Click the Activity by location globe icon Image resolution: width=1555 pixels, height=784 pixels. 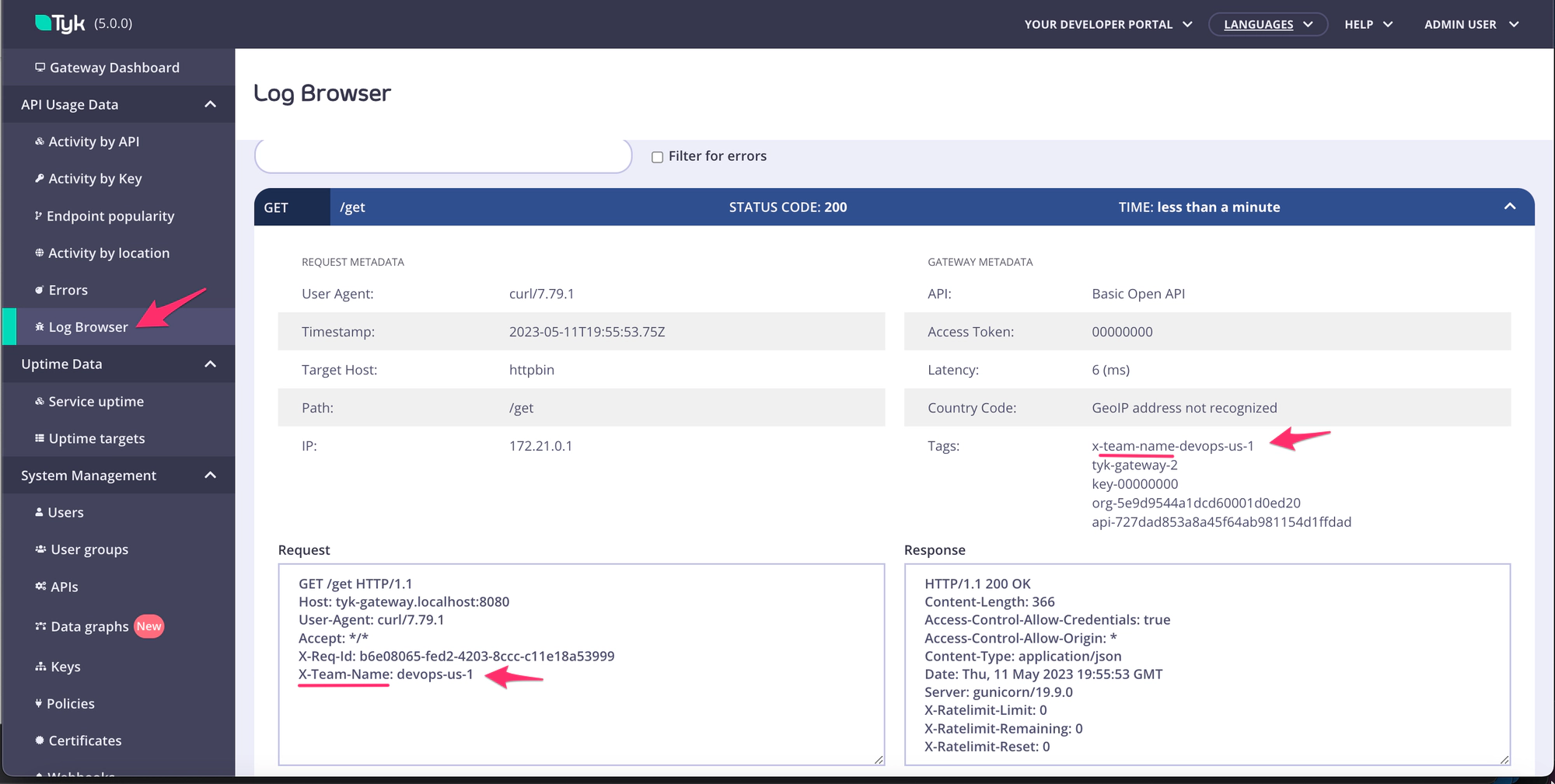[39, 253]
